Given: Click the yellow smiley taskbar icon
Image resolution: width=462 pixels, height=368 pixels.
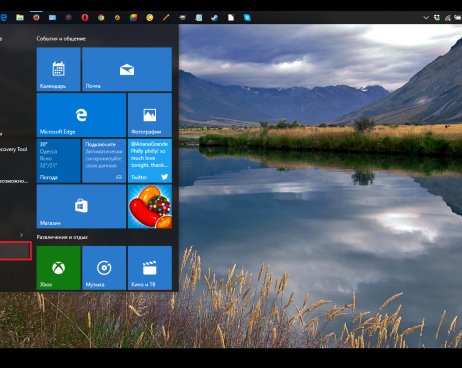Looking at the screenshot, I should click(150, 17).
